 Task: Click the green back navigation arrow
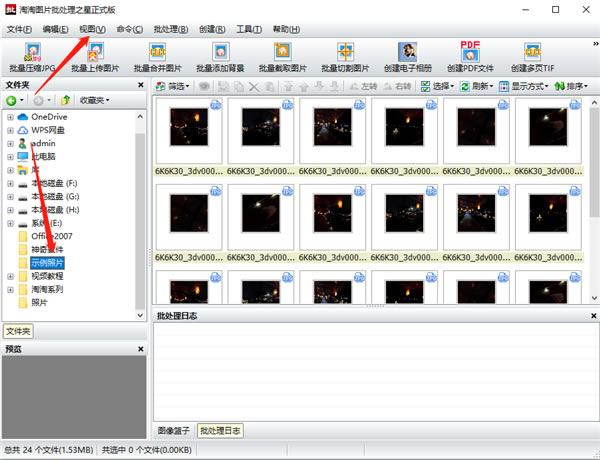click(11, 100)
